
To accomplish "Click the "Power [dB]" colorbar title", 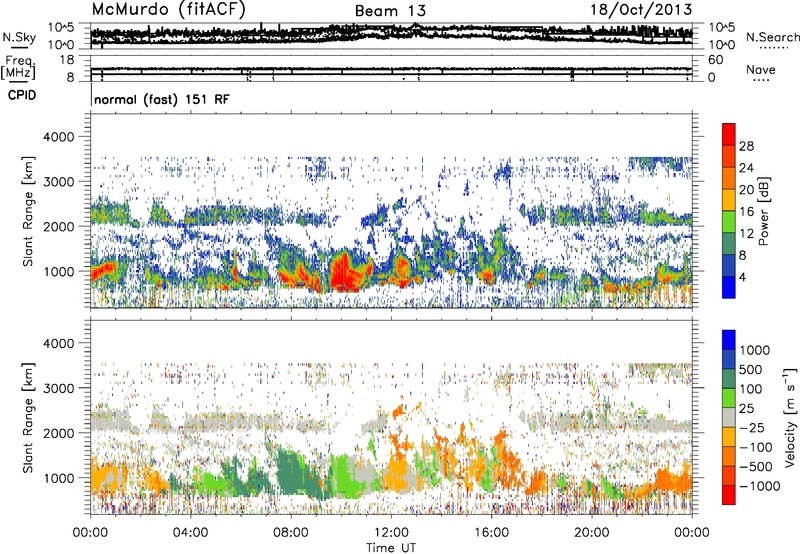I will point(763,211).
